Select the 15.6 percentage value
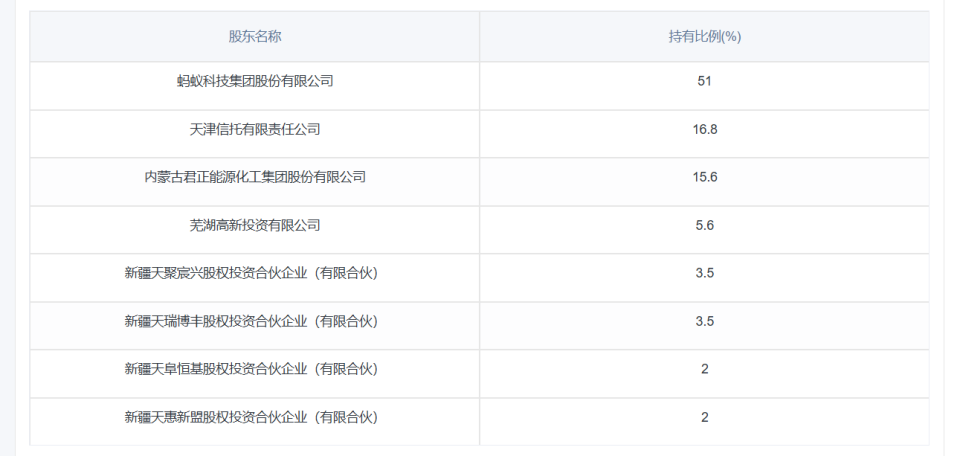This screenshot has width=960, height=456. [x=705, y=177]
